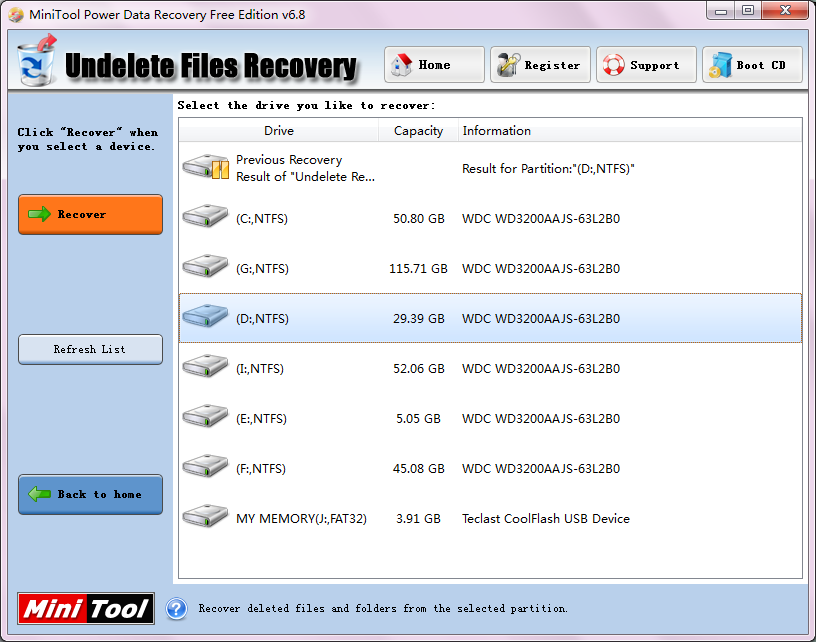Click 'Result for Partition:"(D:,NTFS)"' text

tap(549, 169)
